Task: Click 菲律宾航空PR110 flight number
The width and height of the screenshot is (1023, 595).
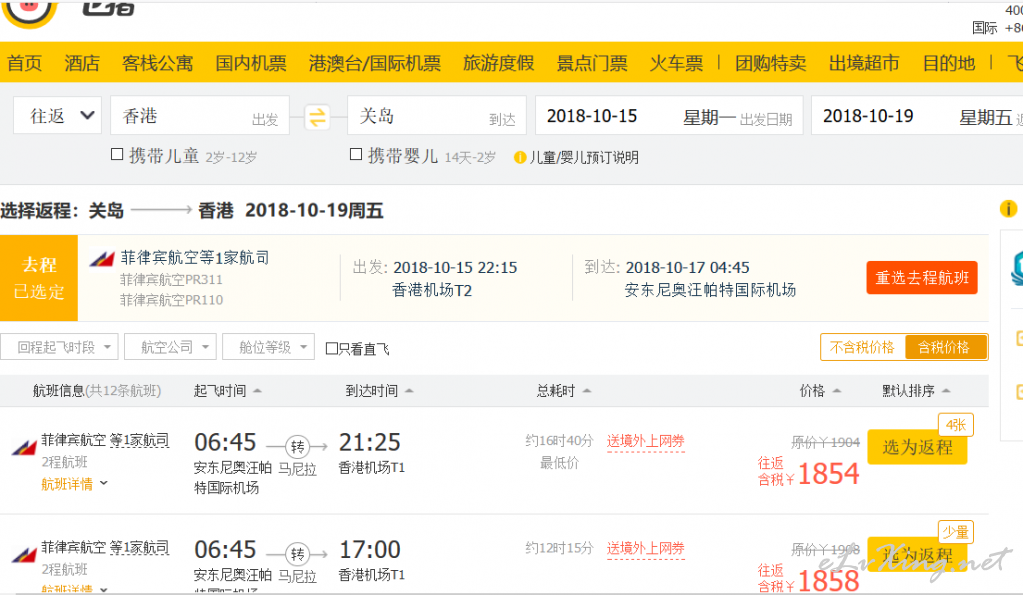Action: pos(171,300)
